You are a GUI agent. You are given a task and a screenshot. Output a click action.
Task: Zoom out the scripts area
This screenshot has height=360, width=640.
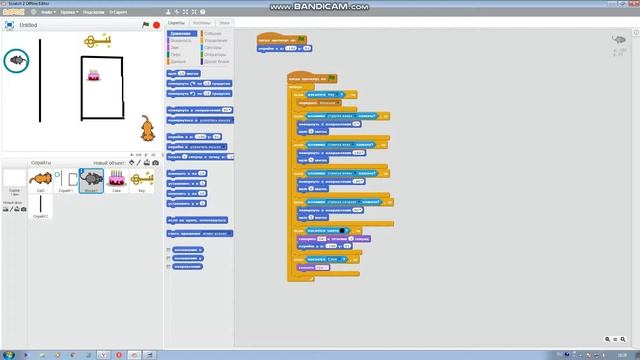pos(607,339)
